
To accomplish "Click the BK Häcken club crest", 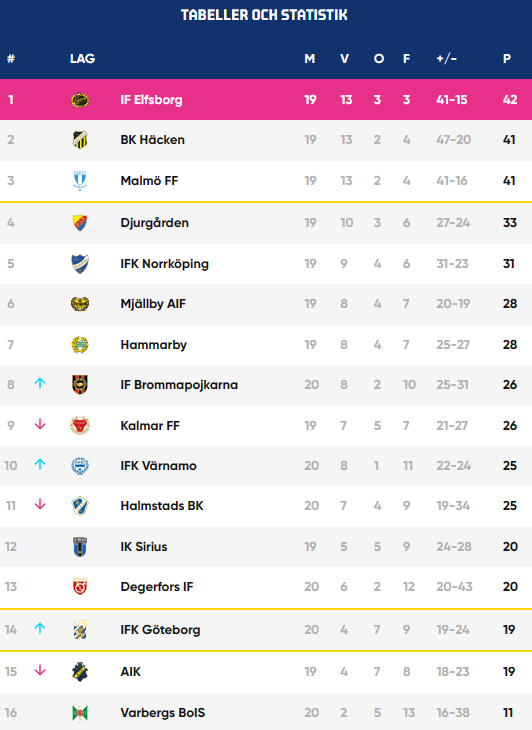I will [x=80, y=140].
